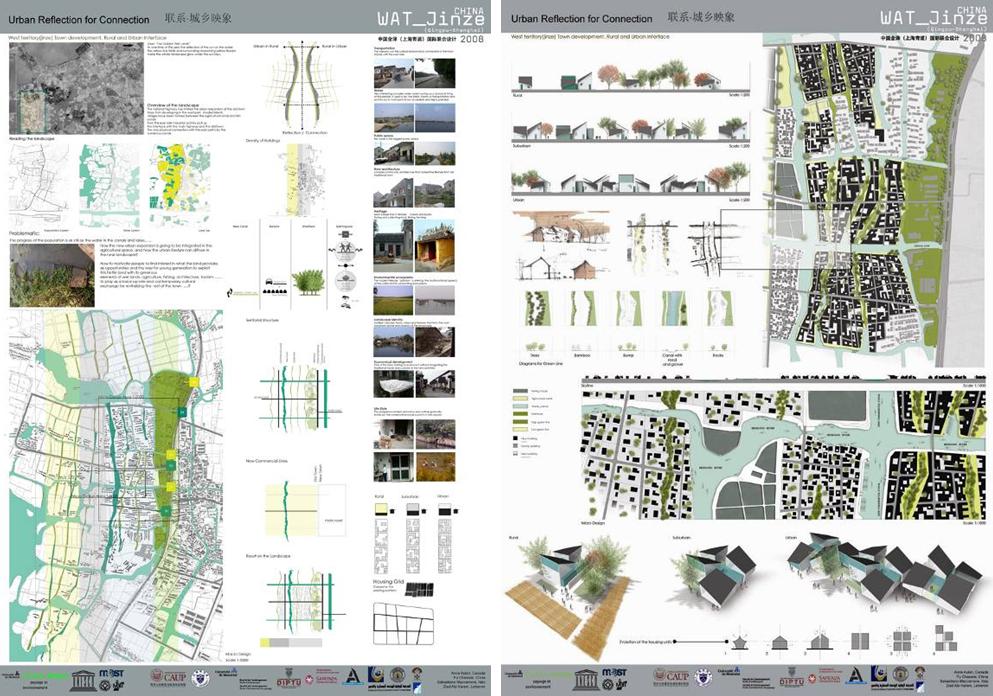Click the CAUP logo on right poster footer

[671, 677]
